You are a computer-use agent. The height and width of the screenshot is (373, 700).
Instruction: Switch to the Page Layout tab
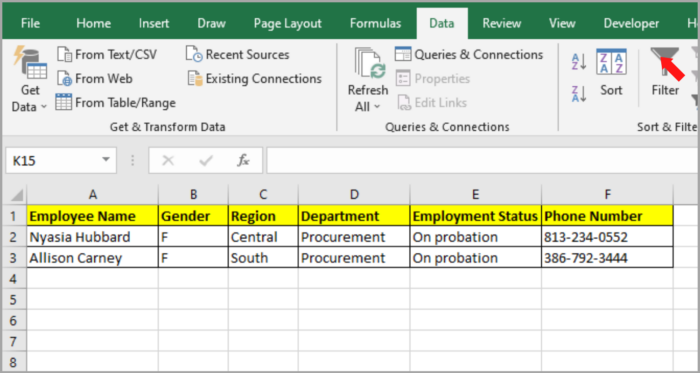[288, 23]
